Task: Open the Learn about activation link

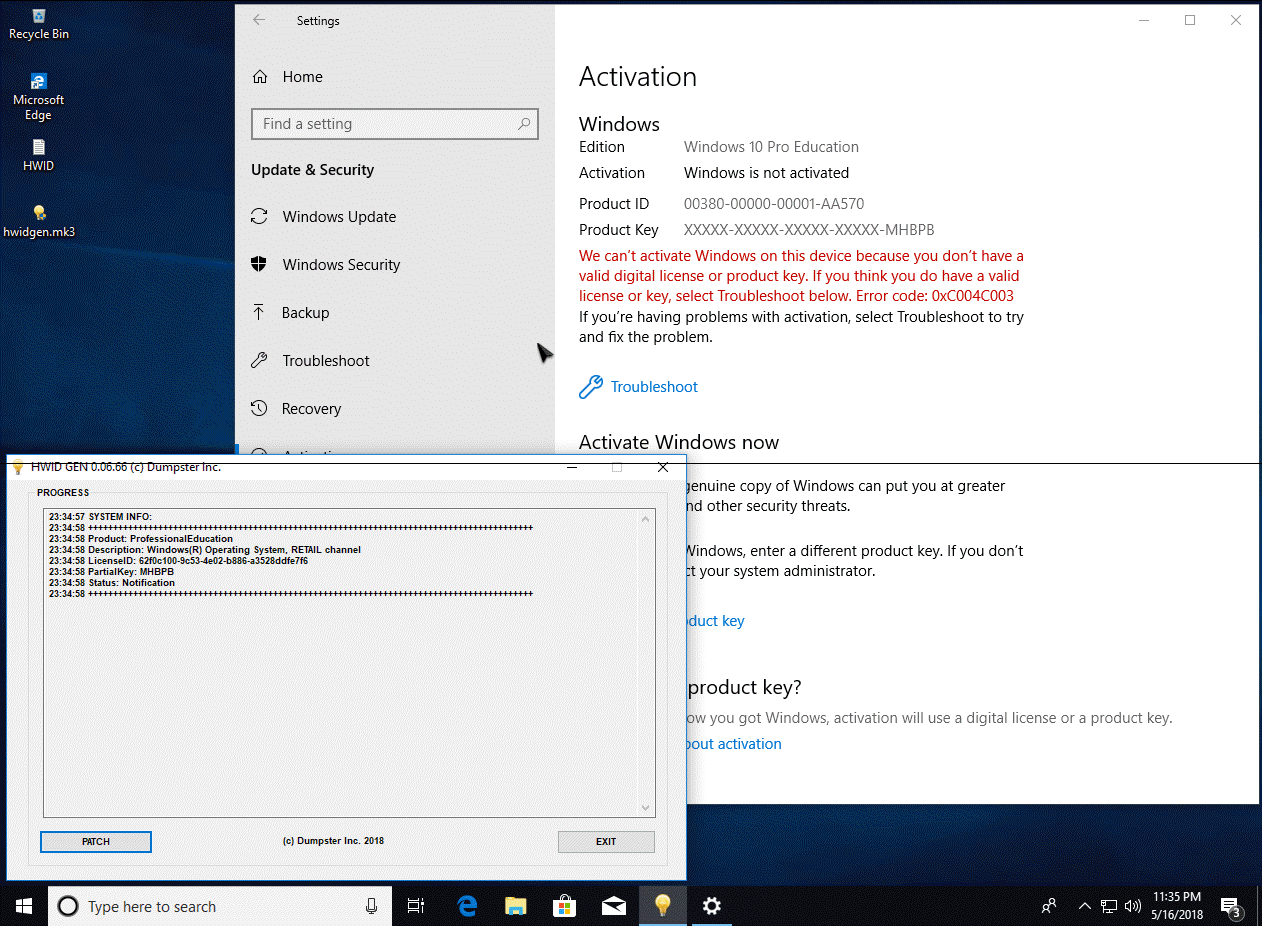Action: pyautogui.click(x=733, y=743)
